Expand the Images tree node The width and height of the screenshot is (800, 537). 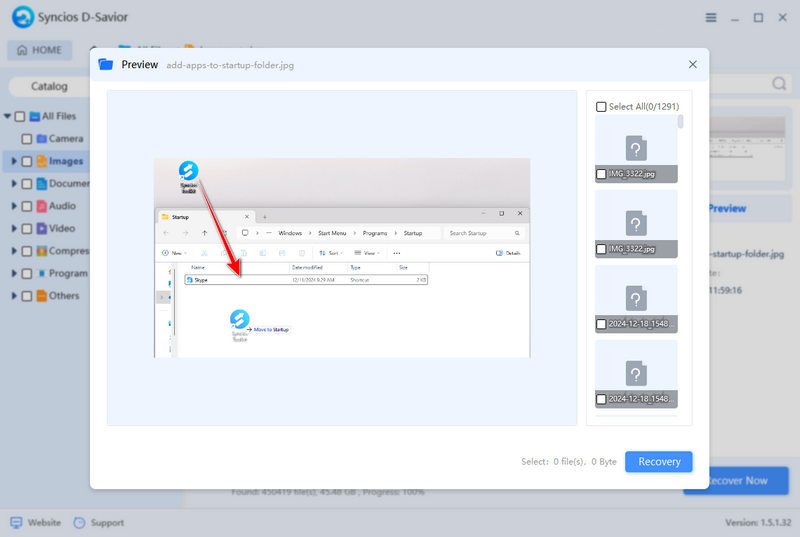(14, 161)
